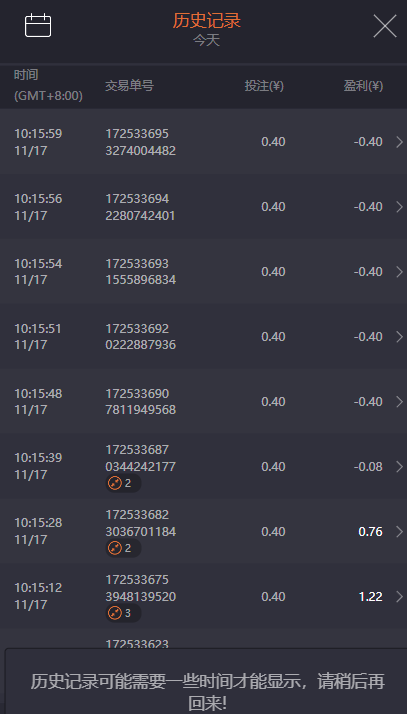
Task: Select the 历史记录 title heading
Action: coord(206,21)
